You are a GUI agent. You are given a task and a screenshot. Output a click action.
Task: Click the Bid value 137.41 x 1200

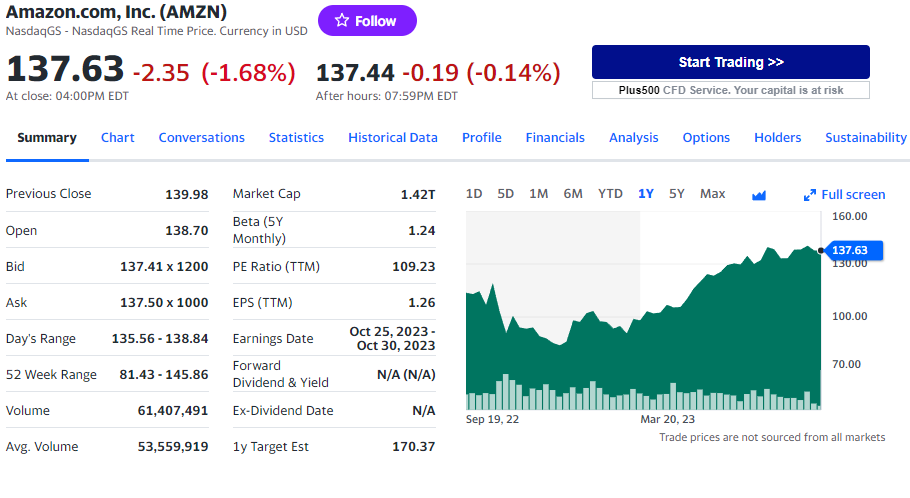tap(164, 266)
